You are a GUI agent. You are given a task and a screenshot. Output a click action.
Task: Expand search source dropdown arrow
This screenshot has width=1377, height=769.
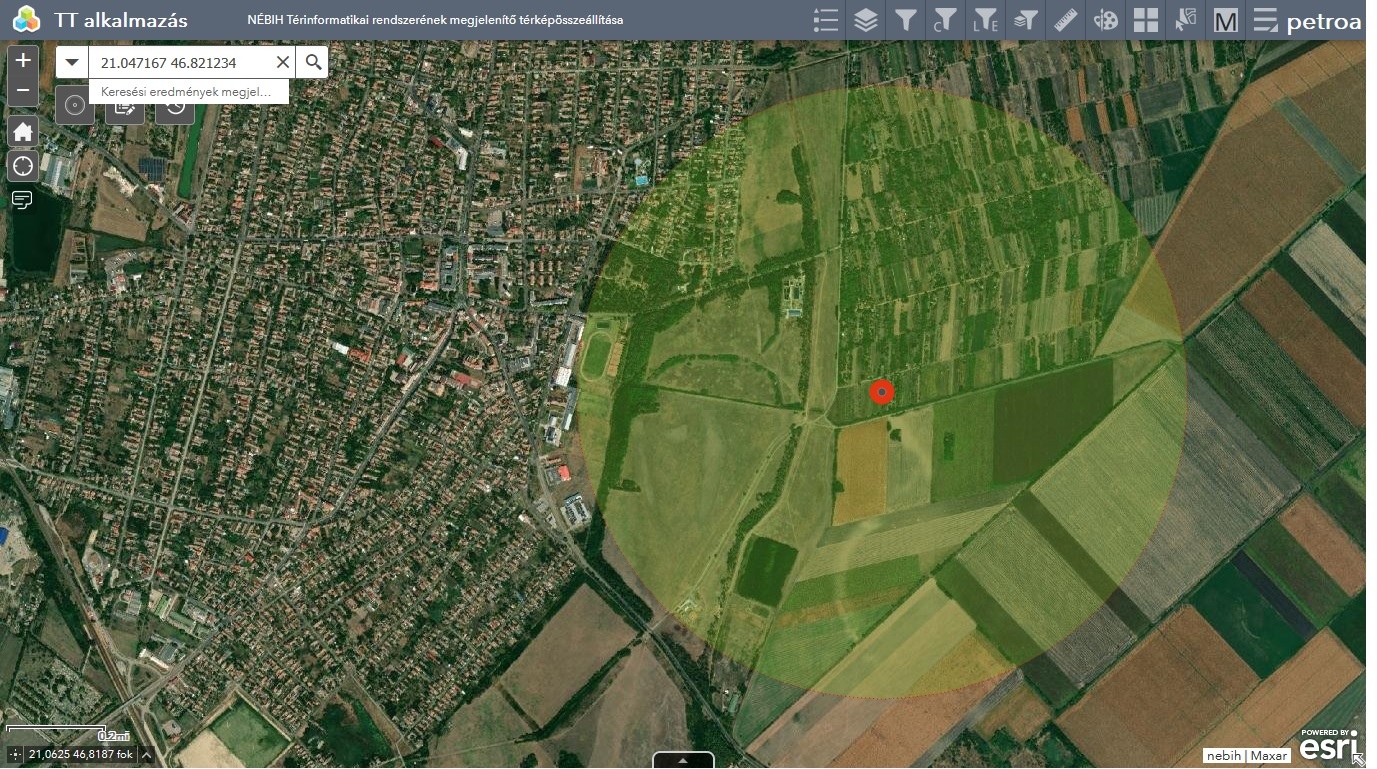pyautogui.click(x=72, y=62)
